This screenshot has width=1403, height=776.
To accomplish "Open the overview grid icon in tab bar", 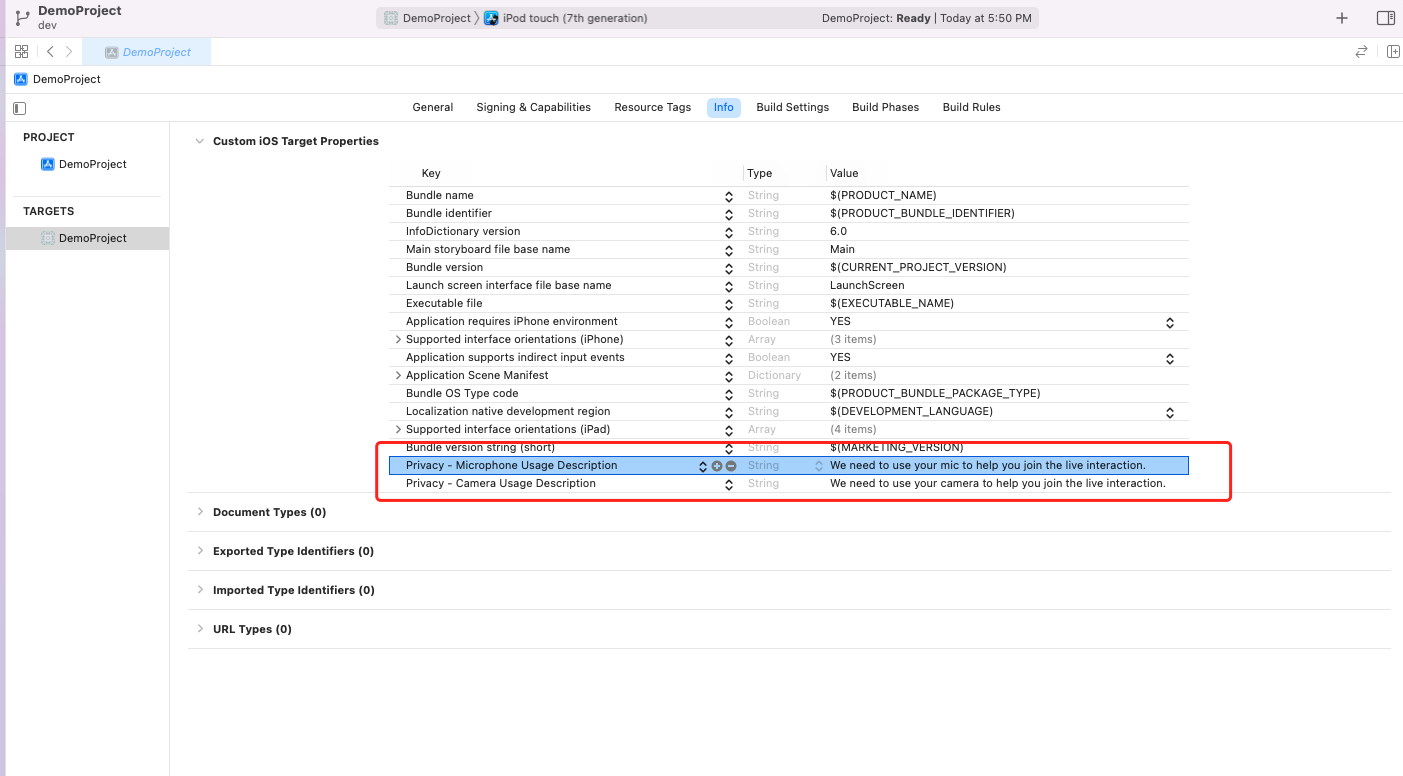I will point(21,51).
